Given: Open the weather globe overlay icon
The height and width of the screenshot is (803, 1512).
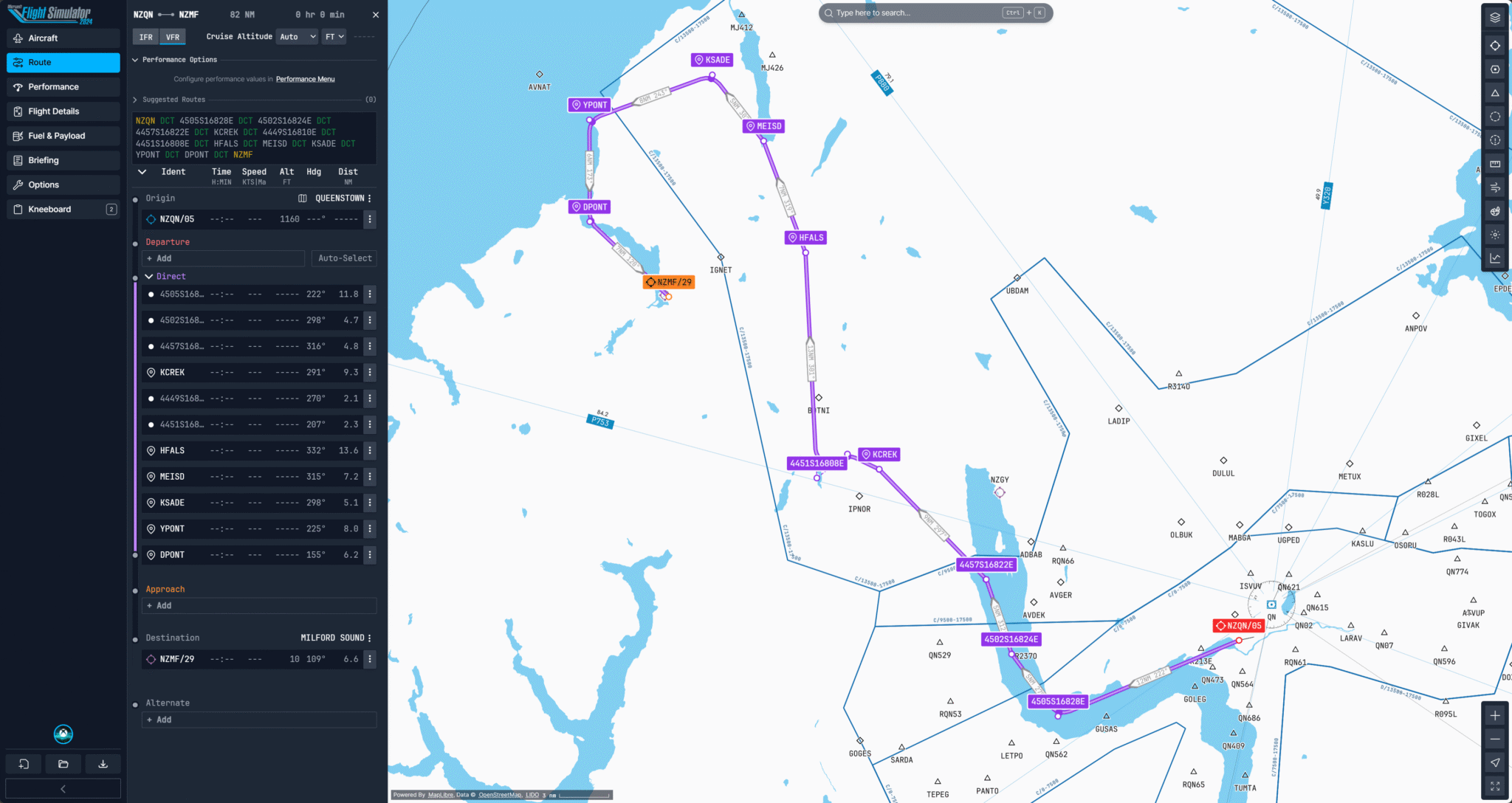Looking at the screenshot, I should coord(1495,211).
